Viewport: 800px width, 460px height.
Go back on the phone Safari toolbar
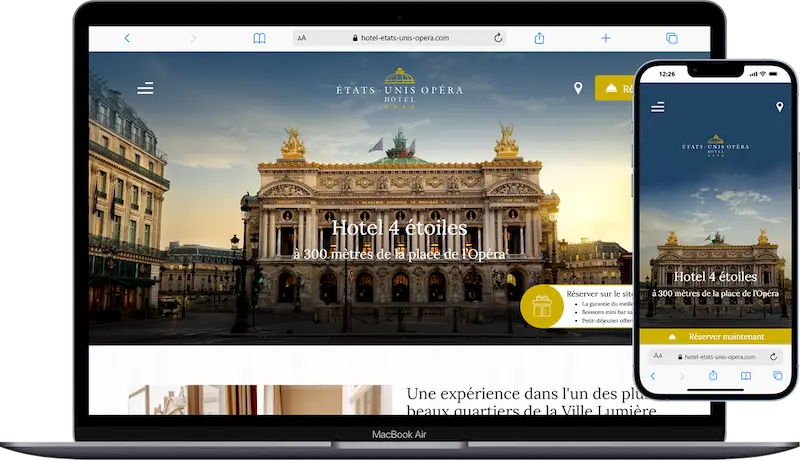tap(653, 376)
